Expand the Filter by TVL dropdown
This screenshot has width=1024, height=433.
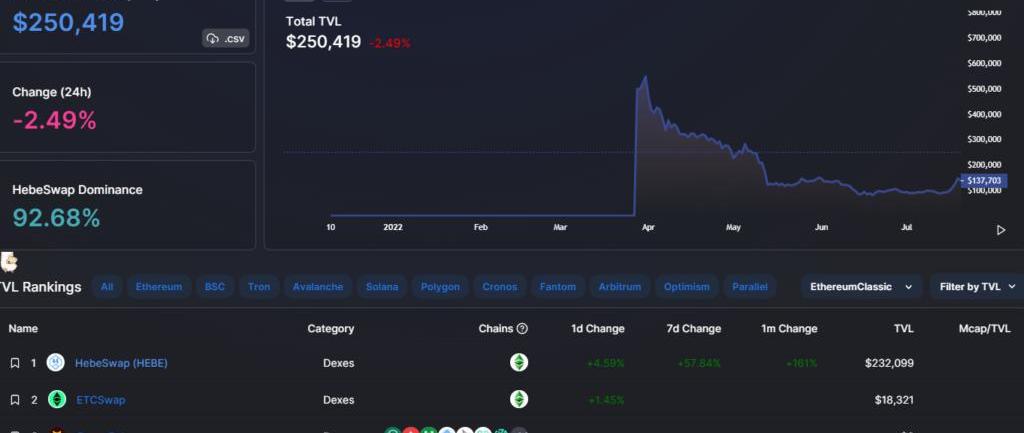976,287
